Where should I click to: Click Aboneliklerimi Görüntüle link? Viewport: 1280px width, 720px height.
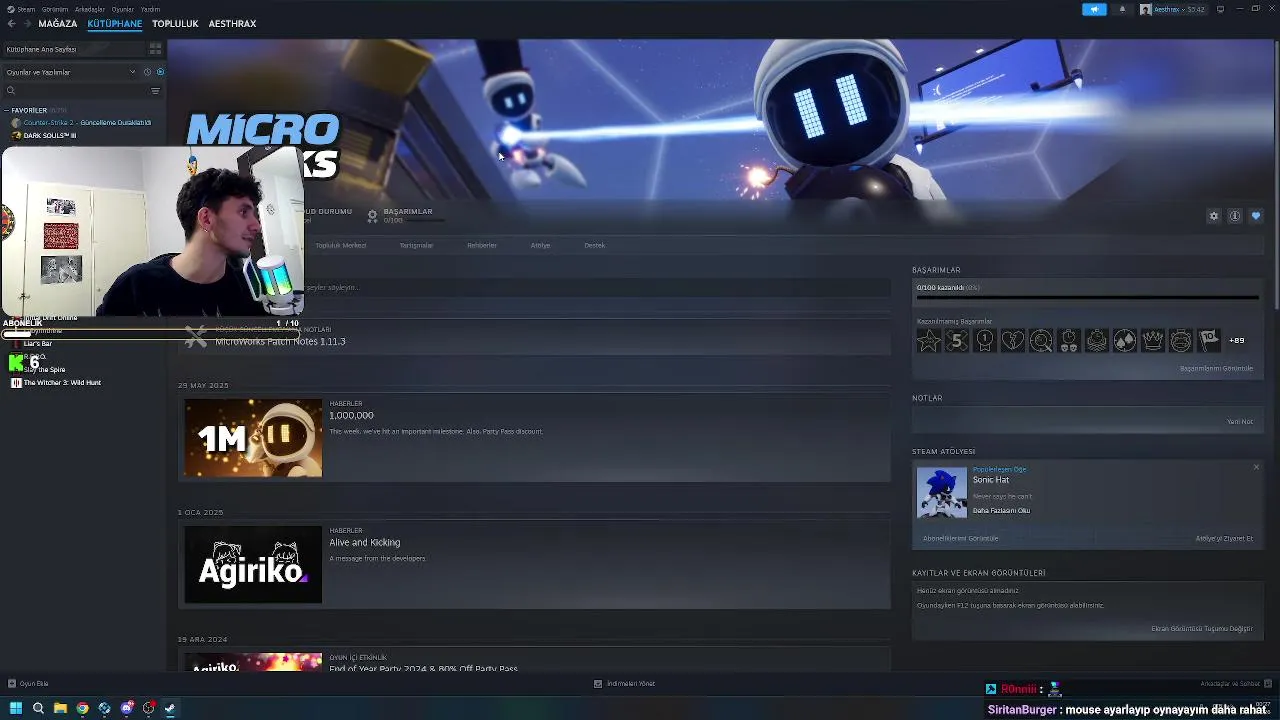960,538
